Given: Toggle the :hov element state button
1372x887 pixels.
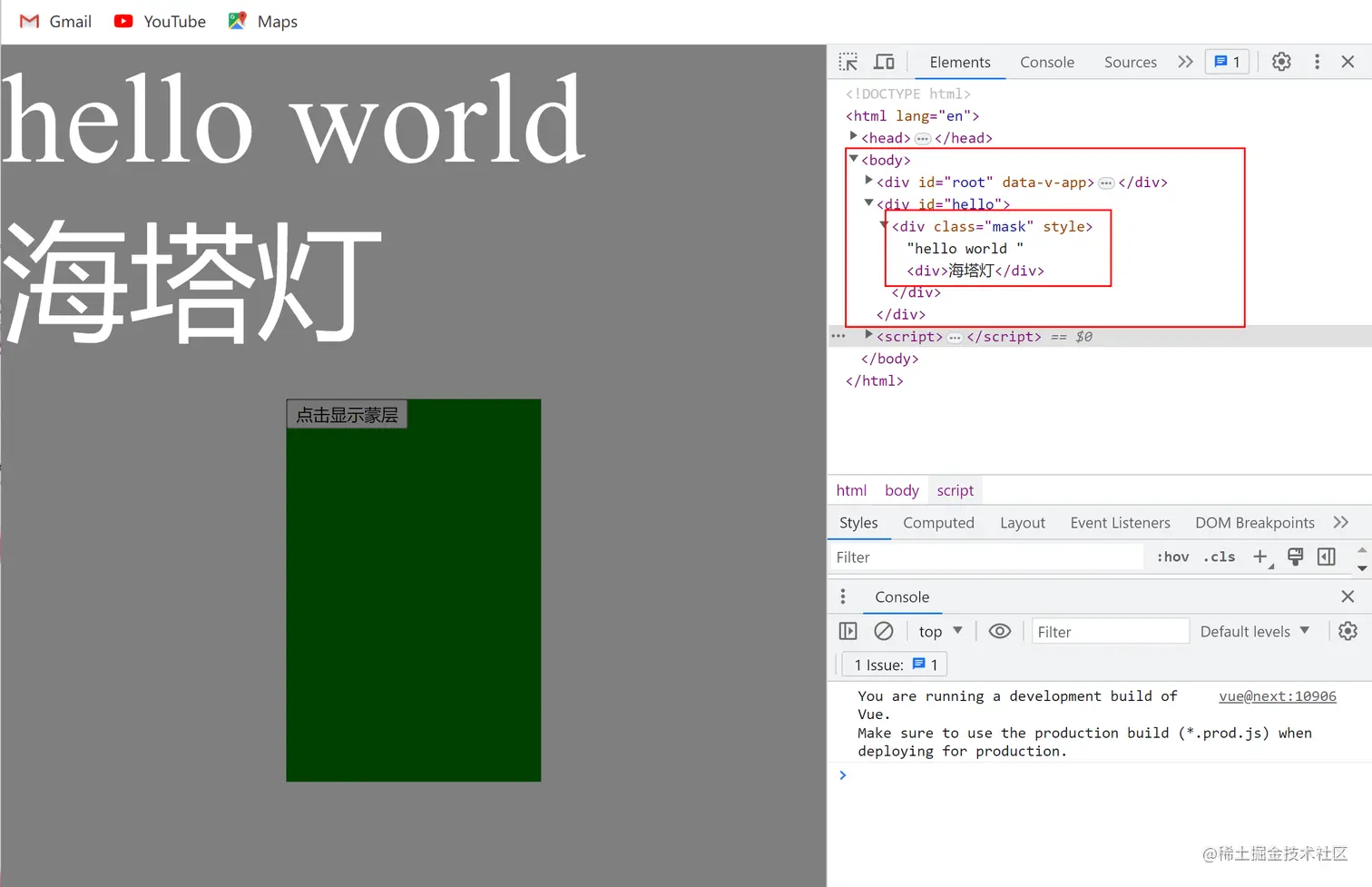Looking at the screenshot, I should coord(1172,557).
